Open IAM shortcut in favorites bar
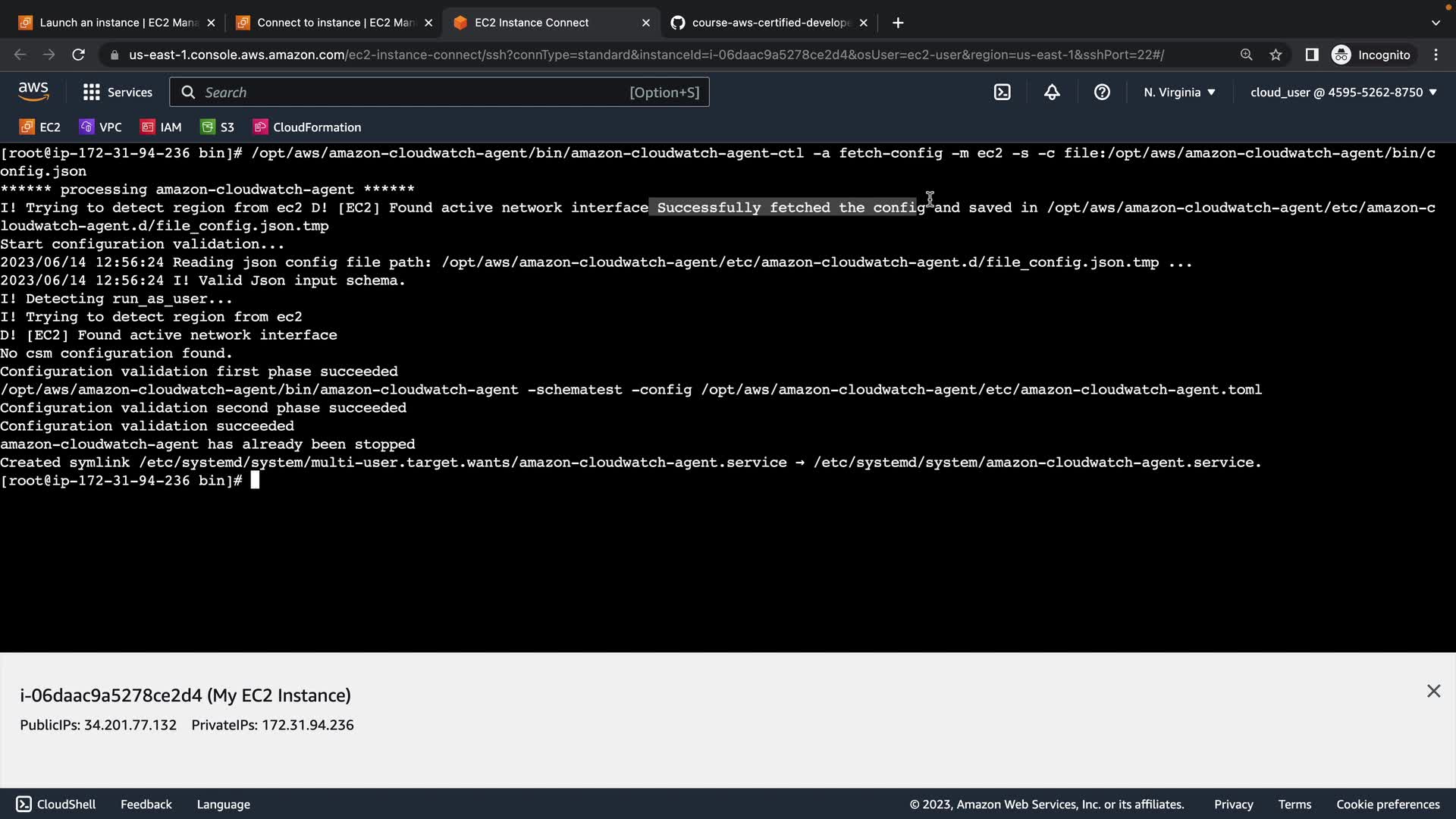The width and height of the screenshot is (1456, 819). (162, 127)
